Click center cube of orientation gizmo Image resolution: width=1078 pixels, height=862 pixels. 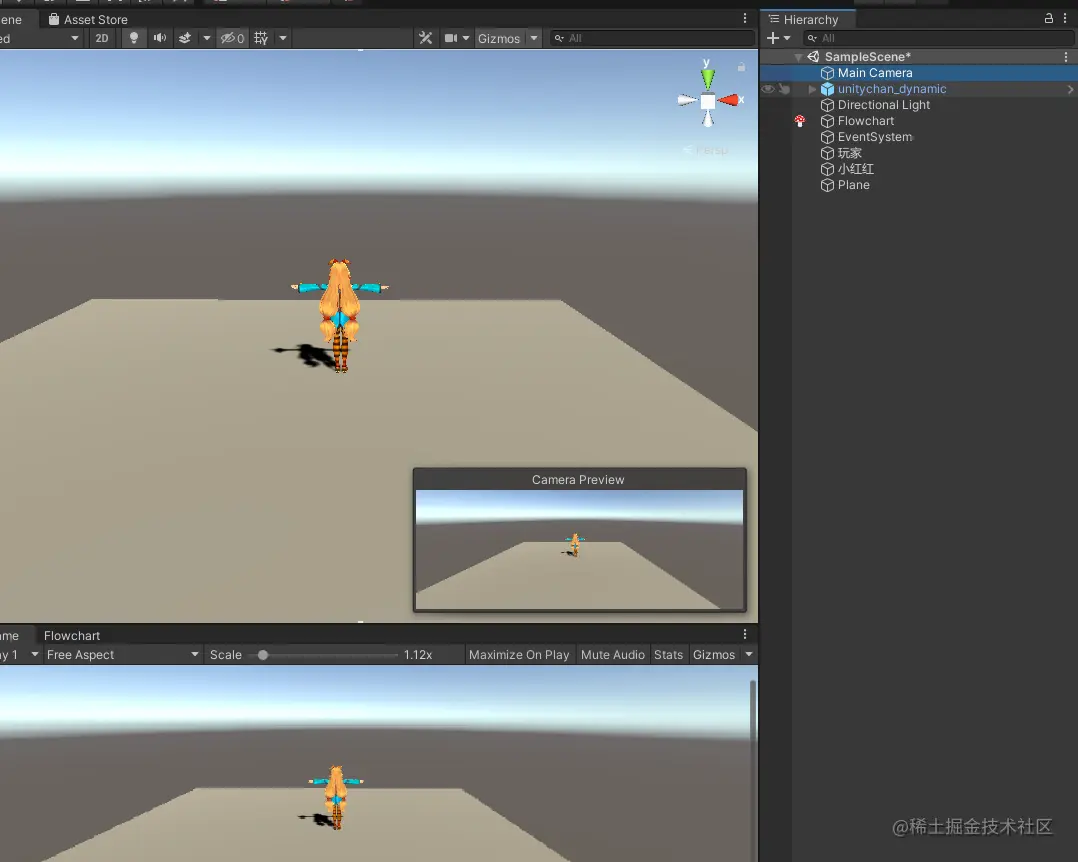707,102
